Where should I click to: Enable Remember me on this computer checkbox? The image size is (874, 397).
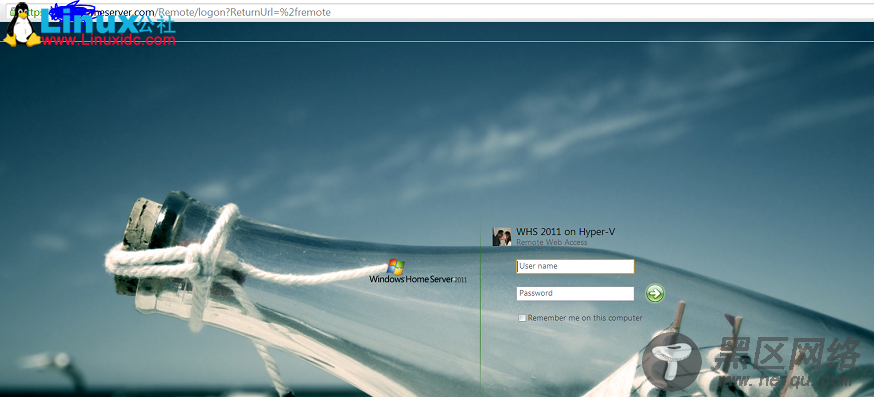(522, 318)
